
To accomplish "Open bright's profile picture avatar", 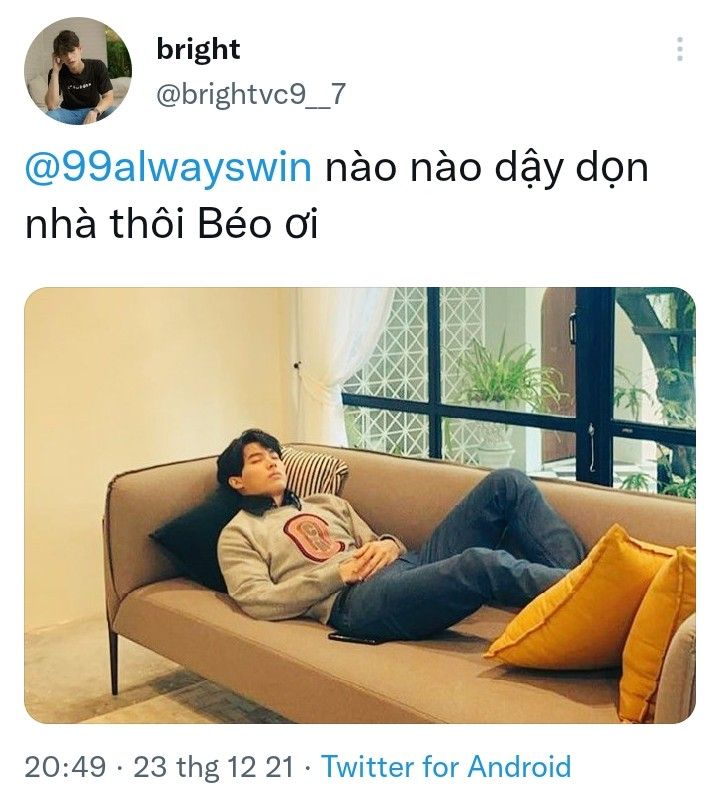I will click(77, 71).
